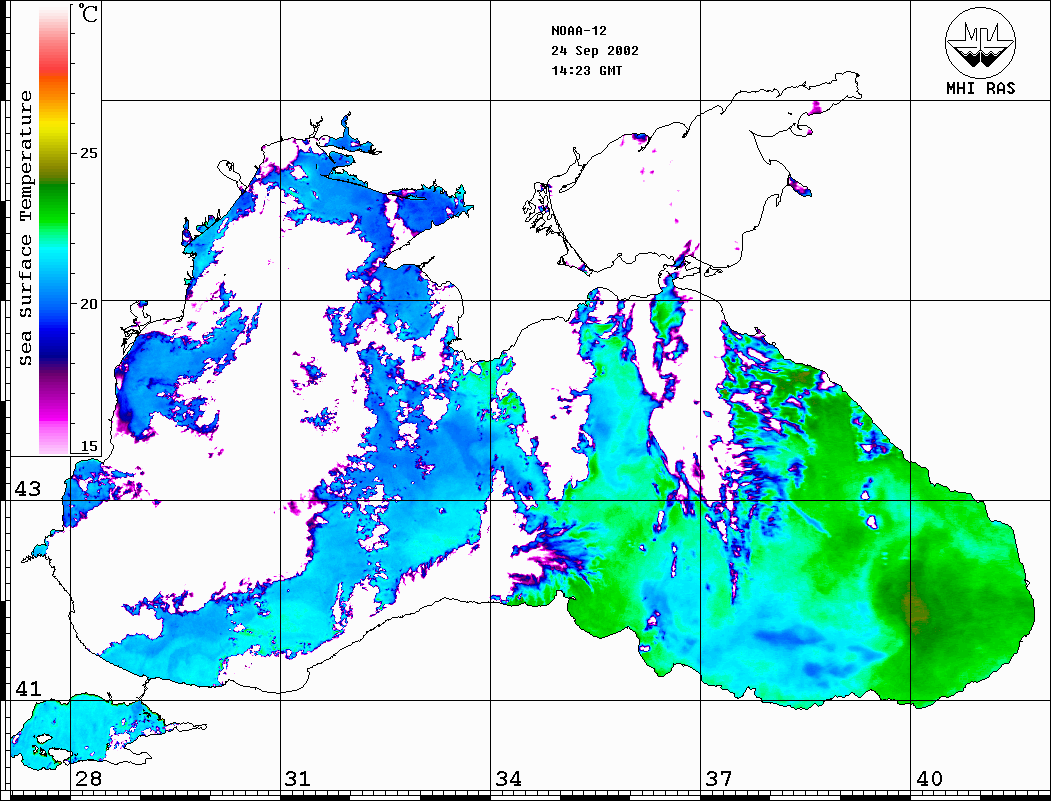This screenshot has height=801, width=1051.
Task: Click the 'NOAA-12' satellite label
Action: tap(578, 31)
